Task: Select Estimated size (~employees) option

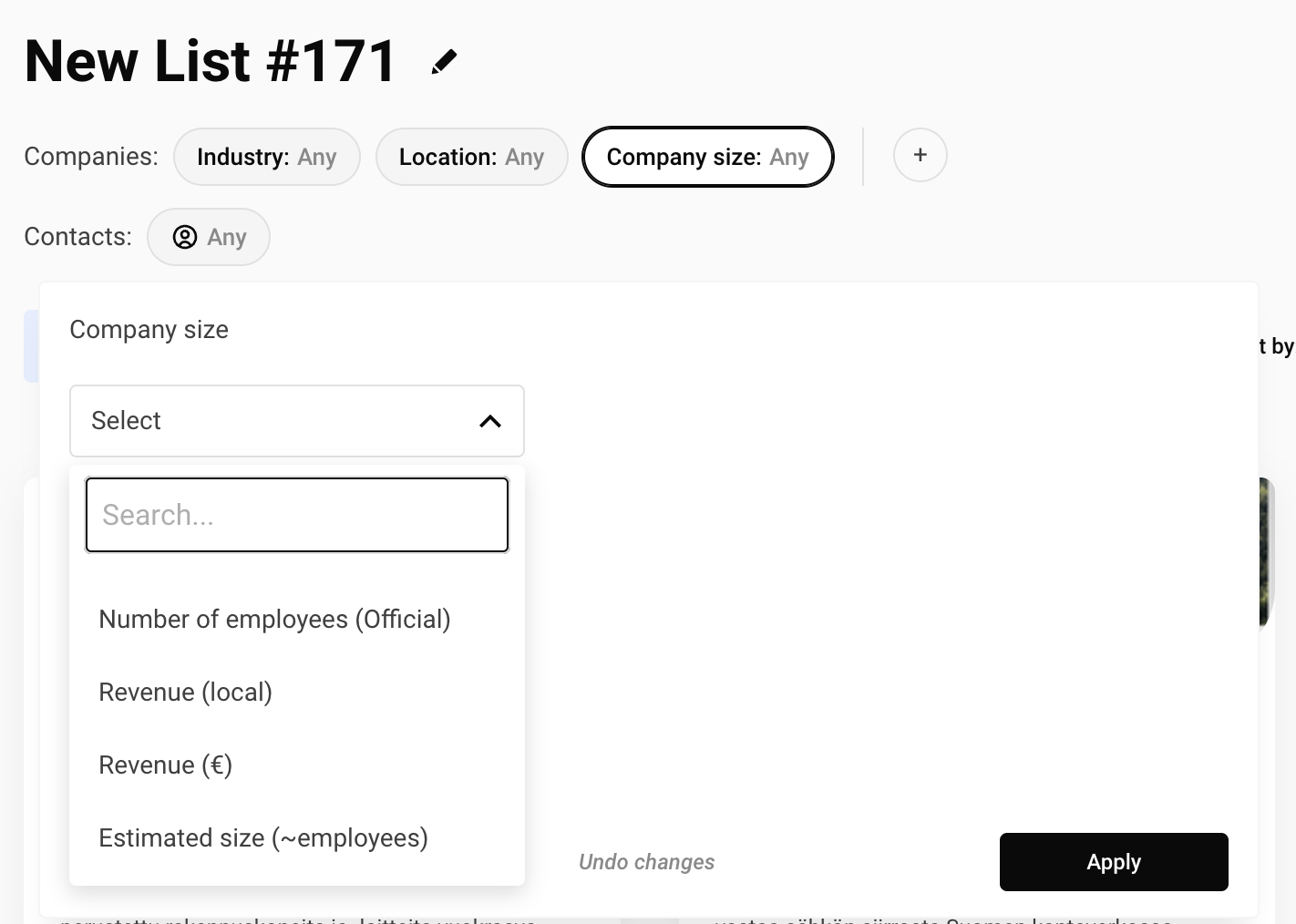Action: coord(262,838)
